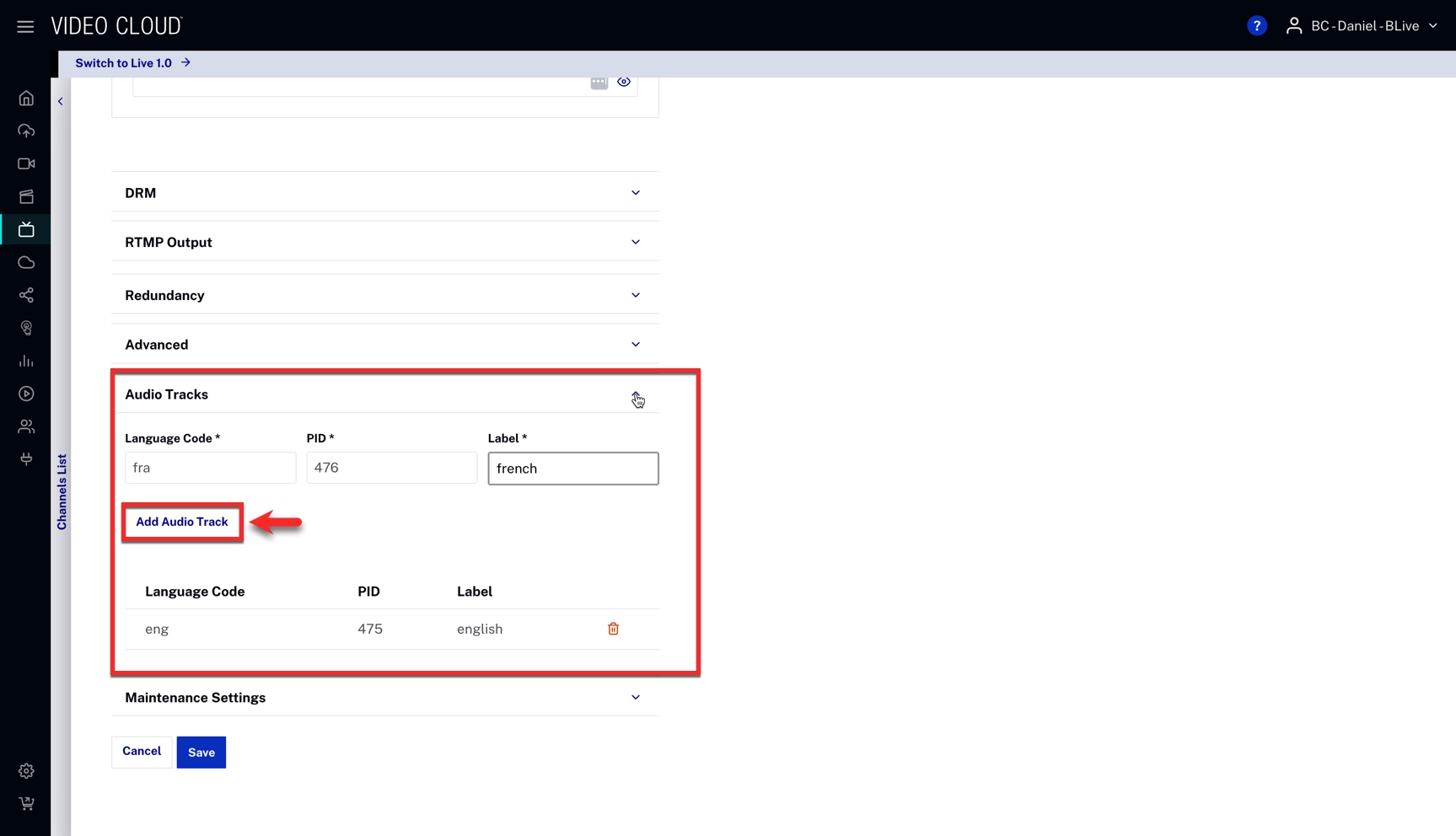Open the BC-Daniel-BLive account dropdown

pos(1362,26)
